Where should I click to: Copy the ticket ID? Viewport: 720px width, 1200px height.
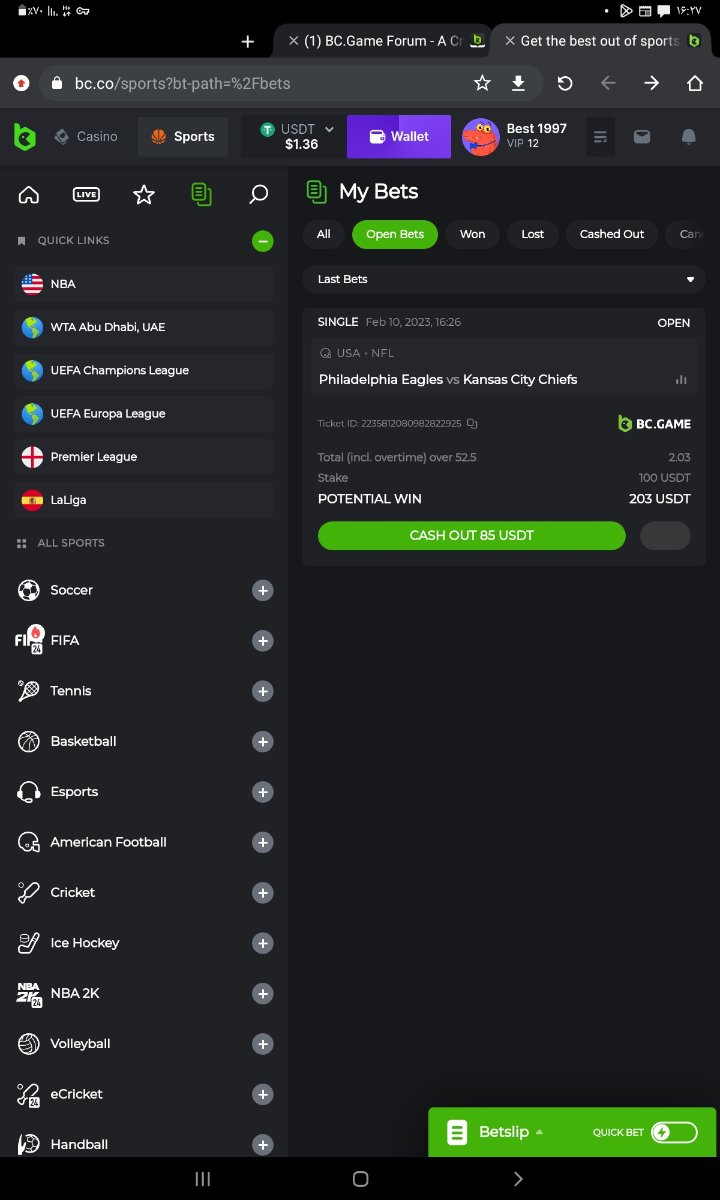tap(472, 424)
